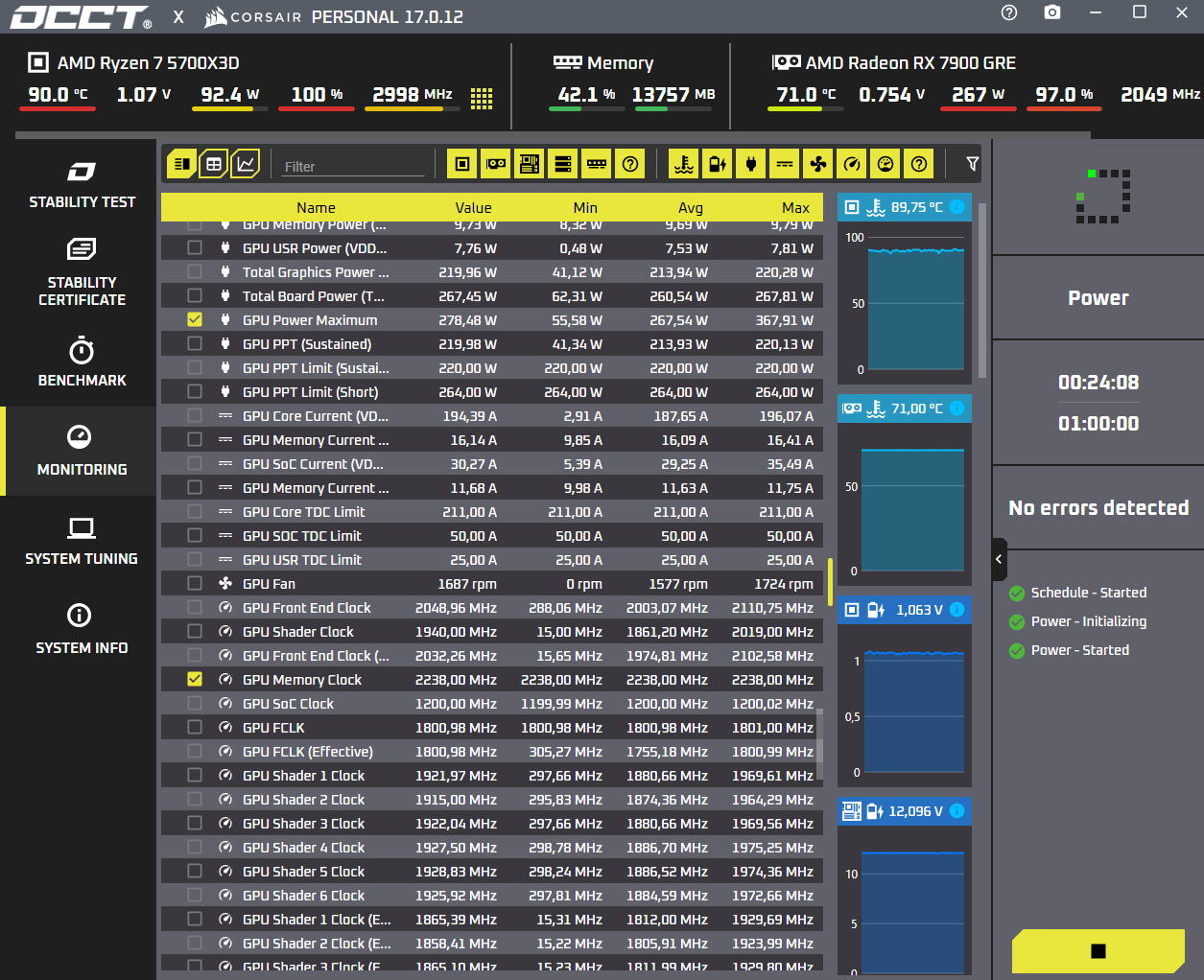Open the funnel filter options
The width and height of the screenshot is (1204, 980).
pyautogui.click(x=973, y=164)
